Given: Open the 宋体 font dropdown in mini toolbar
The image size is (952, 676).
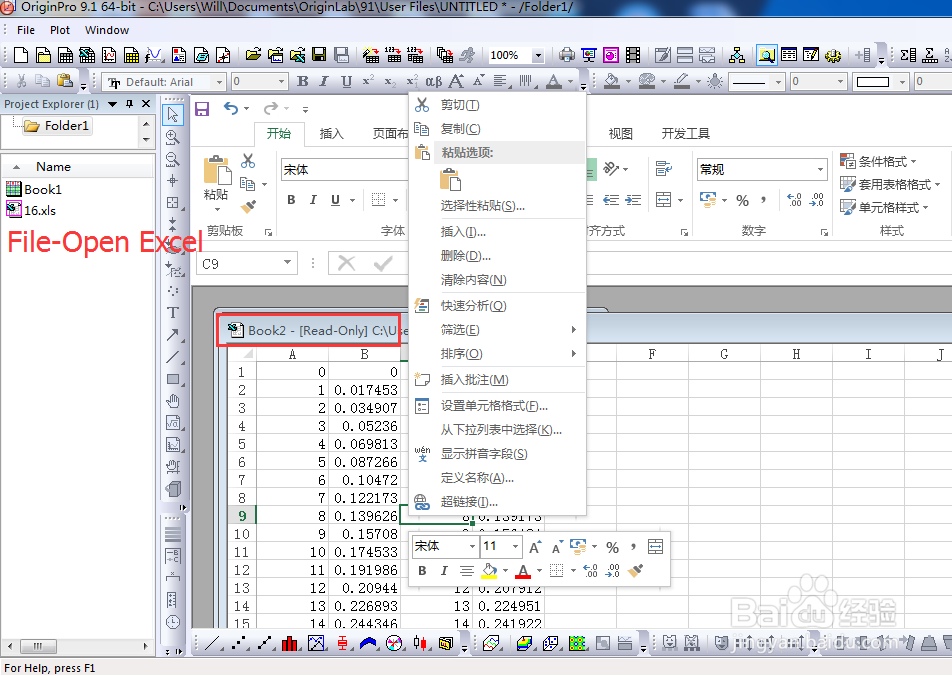Looking at the screenshot, I should pyautogui.click(x=472, y=547).
